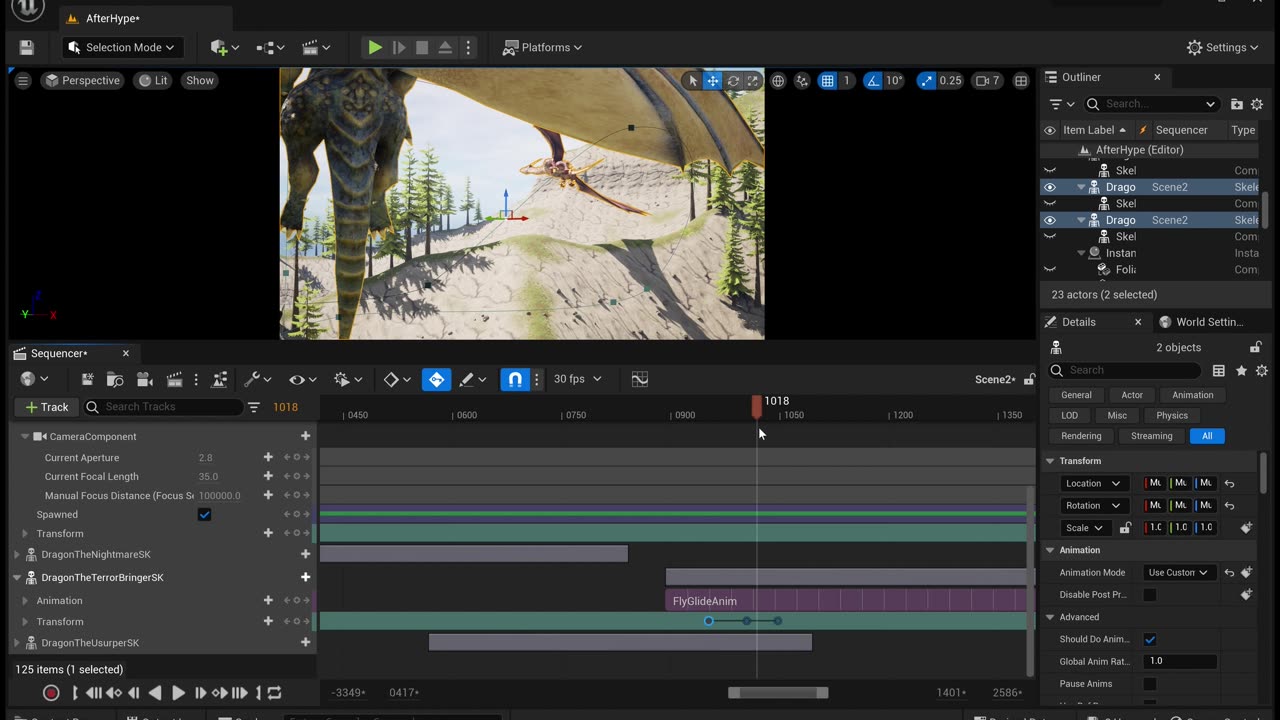
Task: Toggle visibility of first Drago Scene2 actor
Action: pyautogui.click(x=1050, y=187)
